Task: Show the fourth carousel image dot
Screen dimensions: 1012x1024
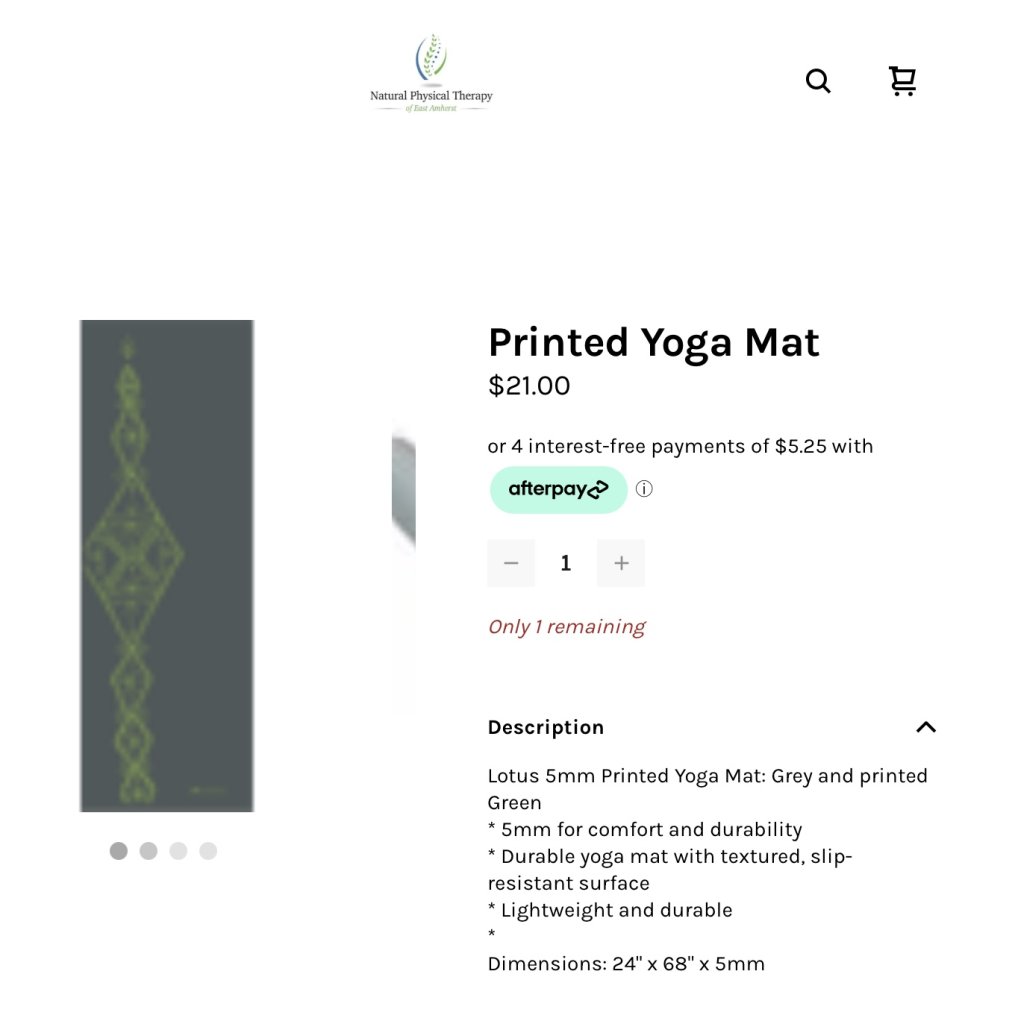Action: [208, 851]
